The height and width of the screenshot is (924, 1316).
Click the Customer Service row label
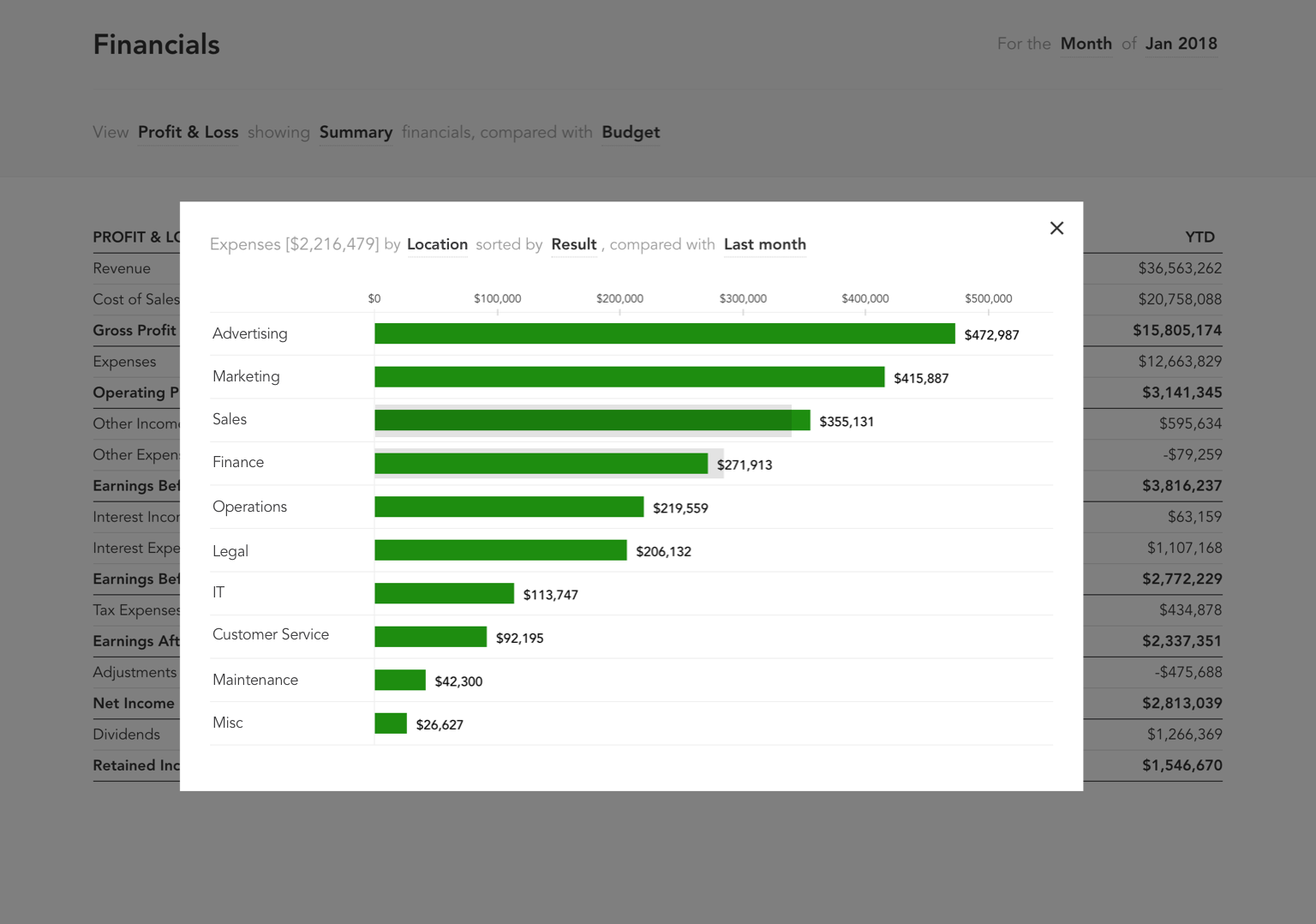click(x=271, y=634)
